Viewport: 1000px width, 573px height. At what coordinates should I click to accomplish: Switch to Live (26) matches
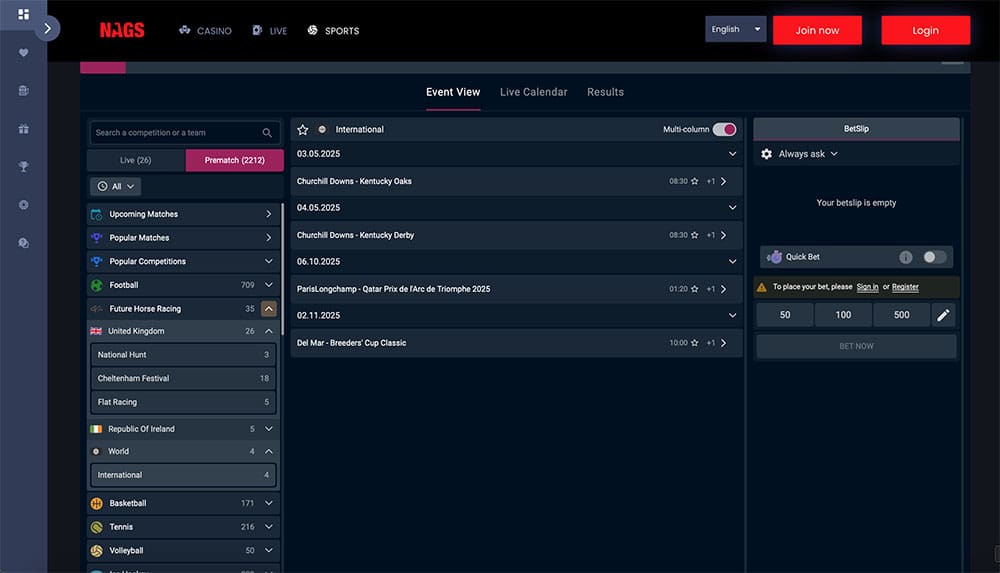click(136, 160)
